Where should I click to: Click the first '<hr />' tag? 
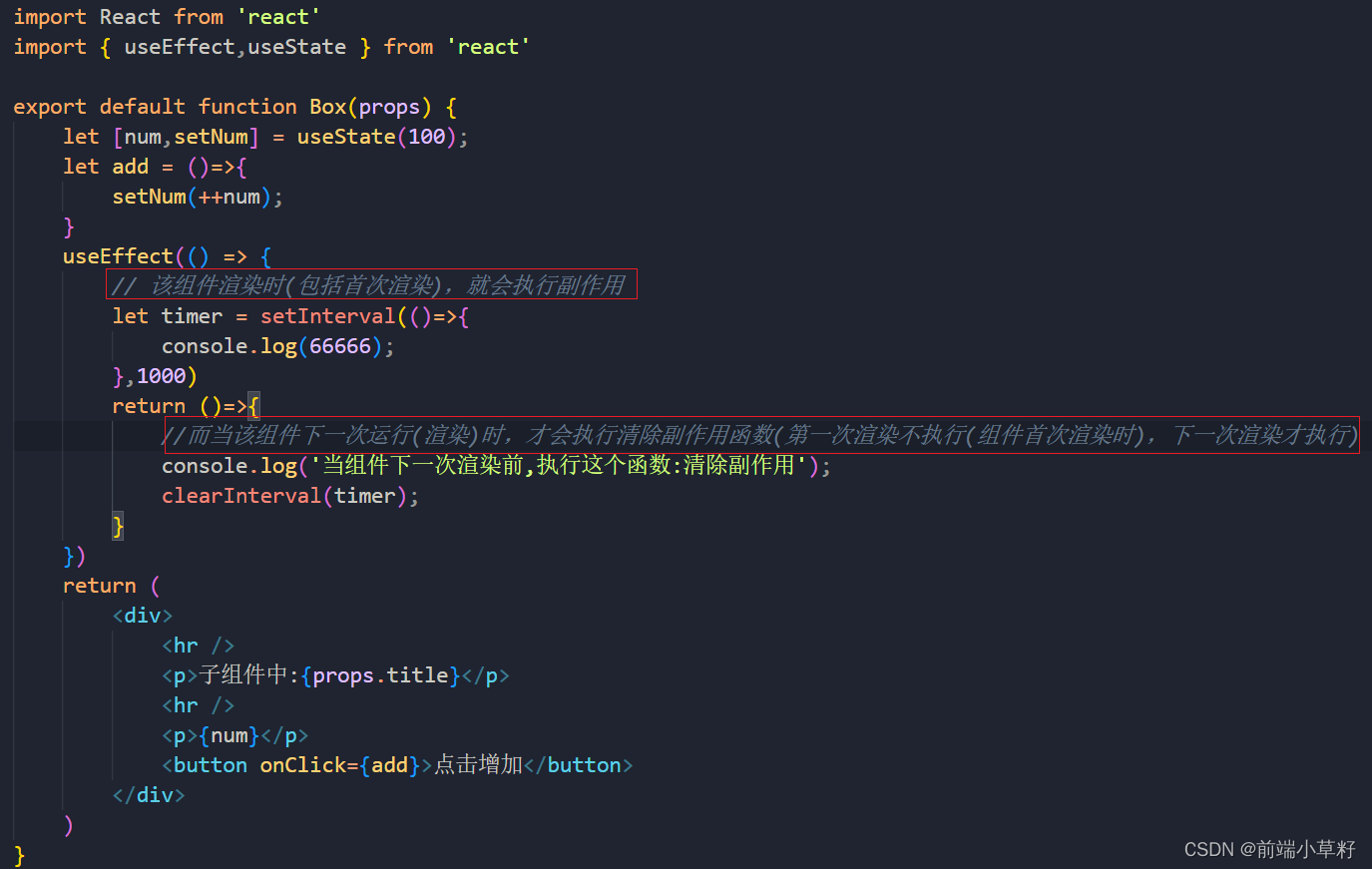[198, 646]
